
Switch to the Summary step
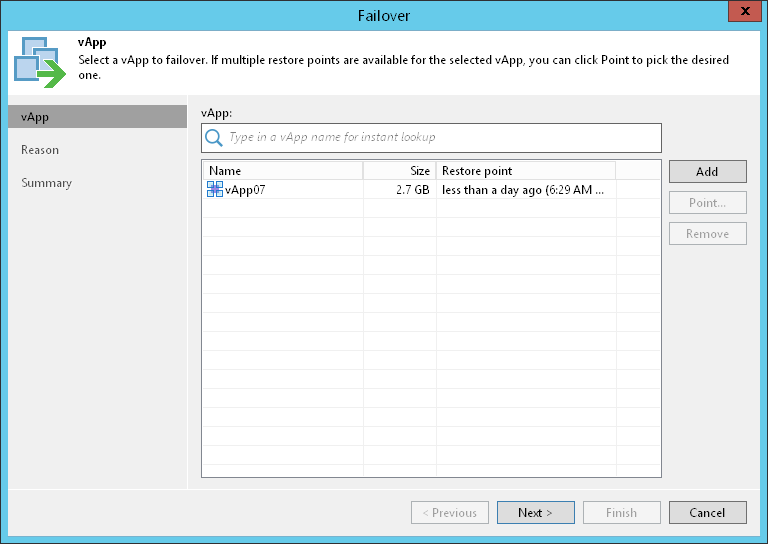(x=46, y=183)
